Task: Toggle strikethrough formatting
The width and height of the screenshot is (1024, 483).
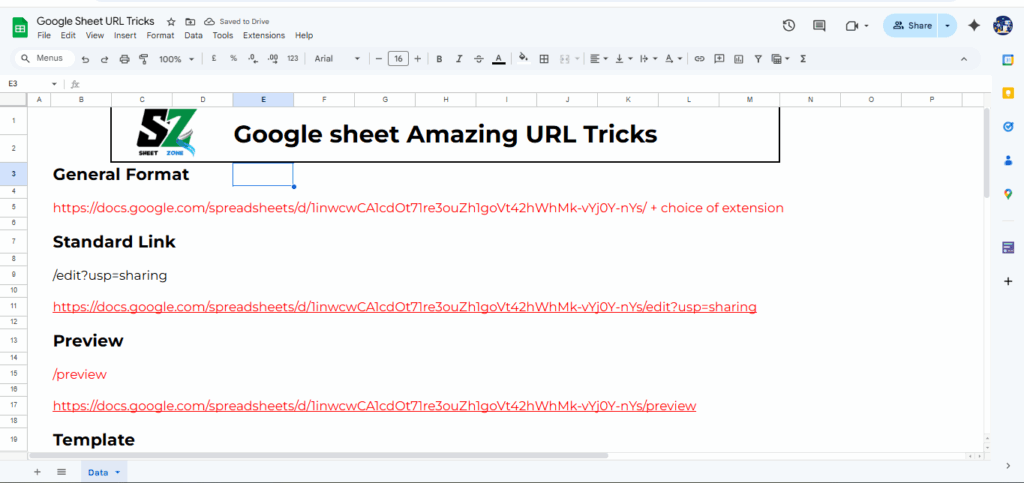Action: click(479, 59)
